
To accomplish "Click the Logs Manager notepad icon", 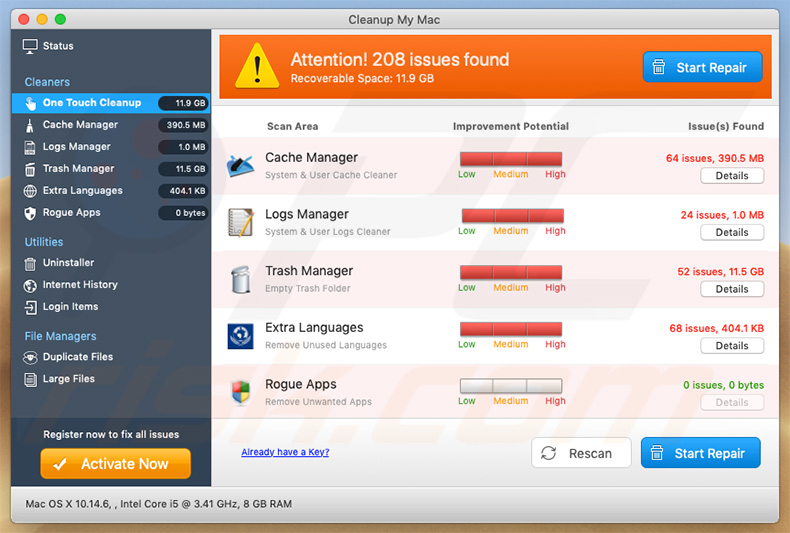I will (240, 222).
